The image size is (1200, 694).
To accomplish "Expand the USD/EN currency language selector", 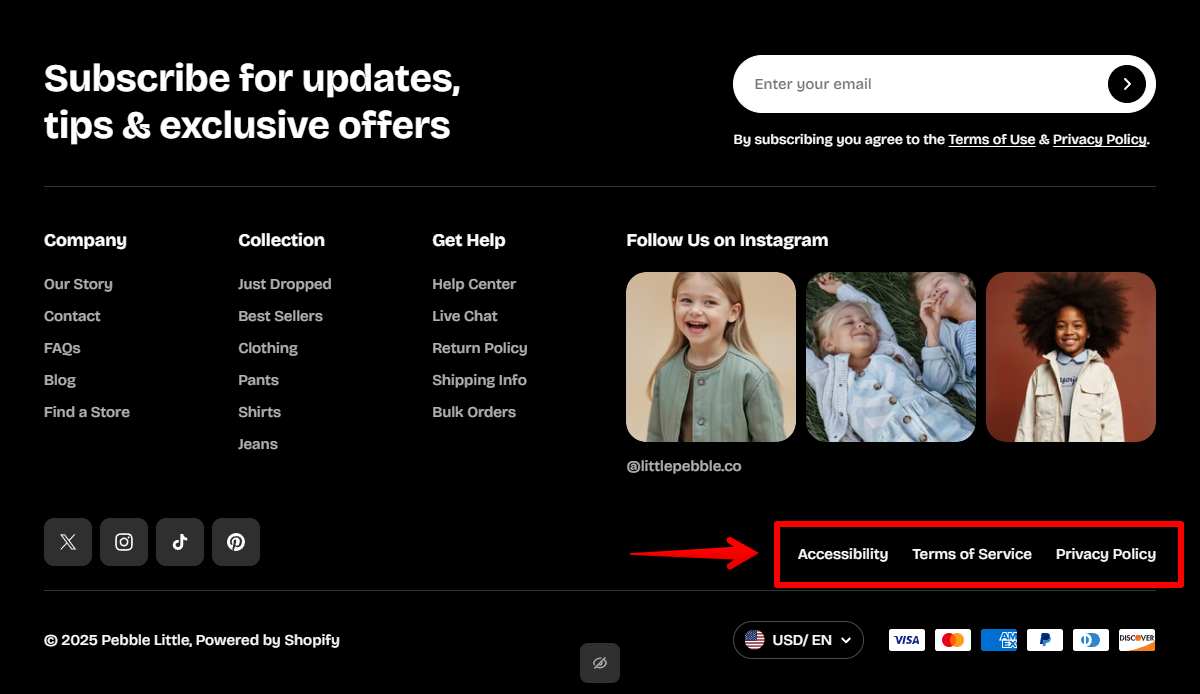I will [x=798, y=640].
